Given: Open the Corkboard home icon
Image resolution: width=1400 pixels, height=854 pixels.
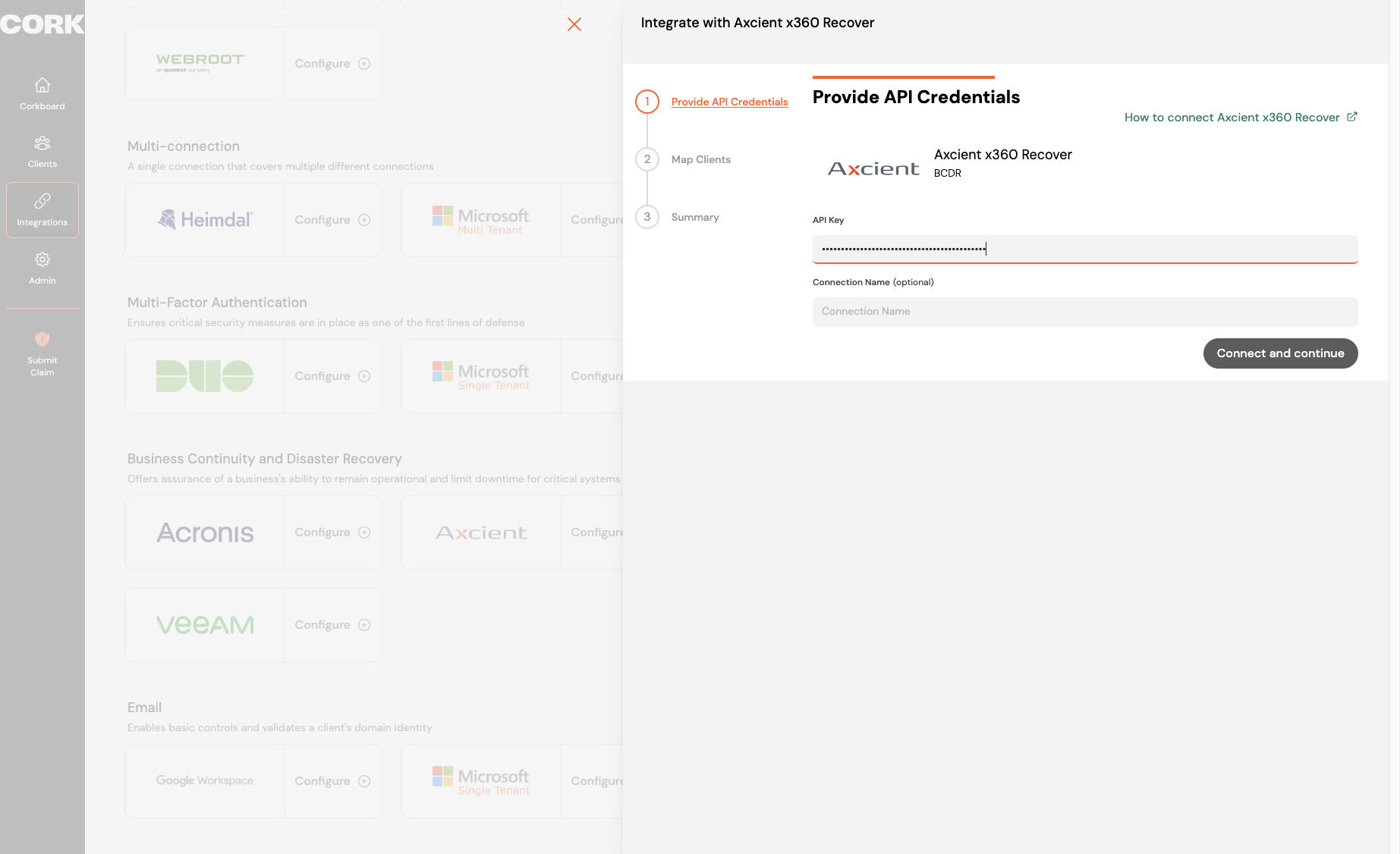Looking at the screenshot, I should (42, 85).
